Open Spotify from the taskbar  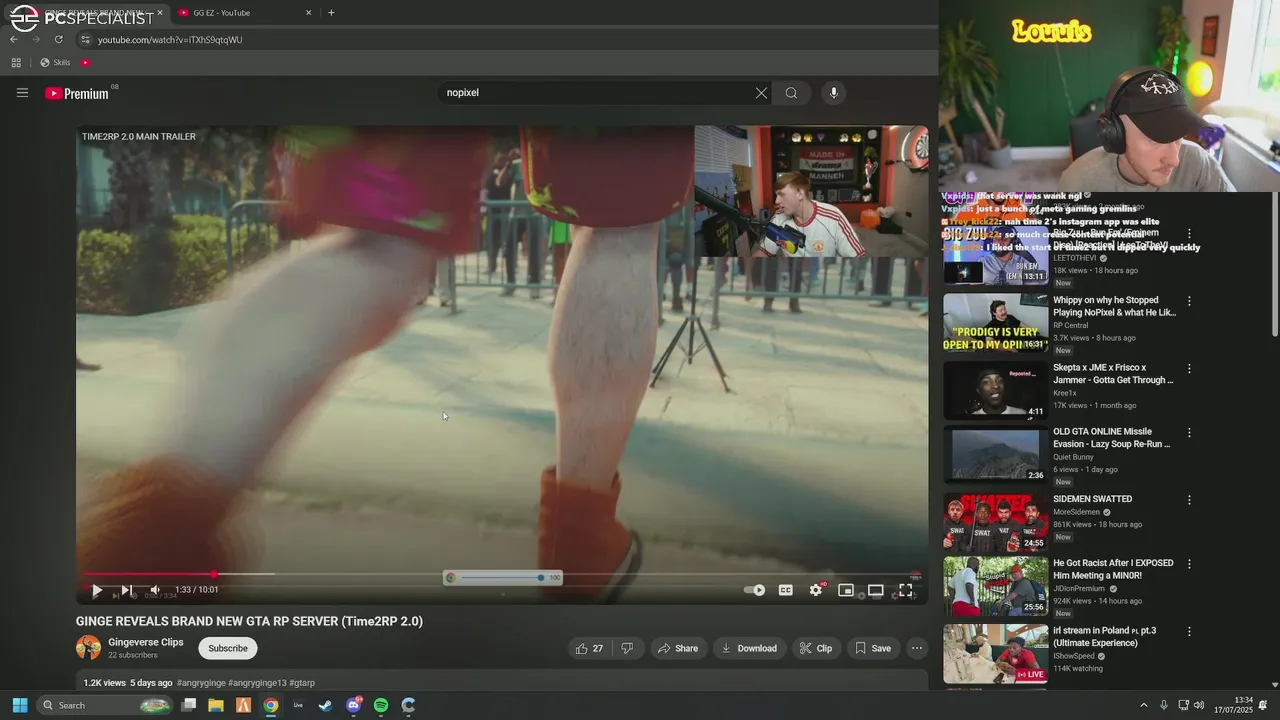point(381,705)
